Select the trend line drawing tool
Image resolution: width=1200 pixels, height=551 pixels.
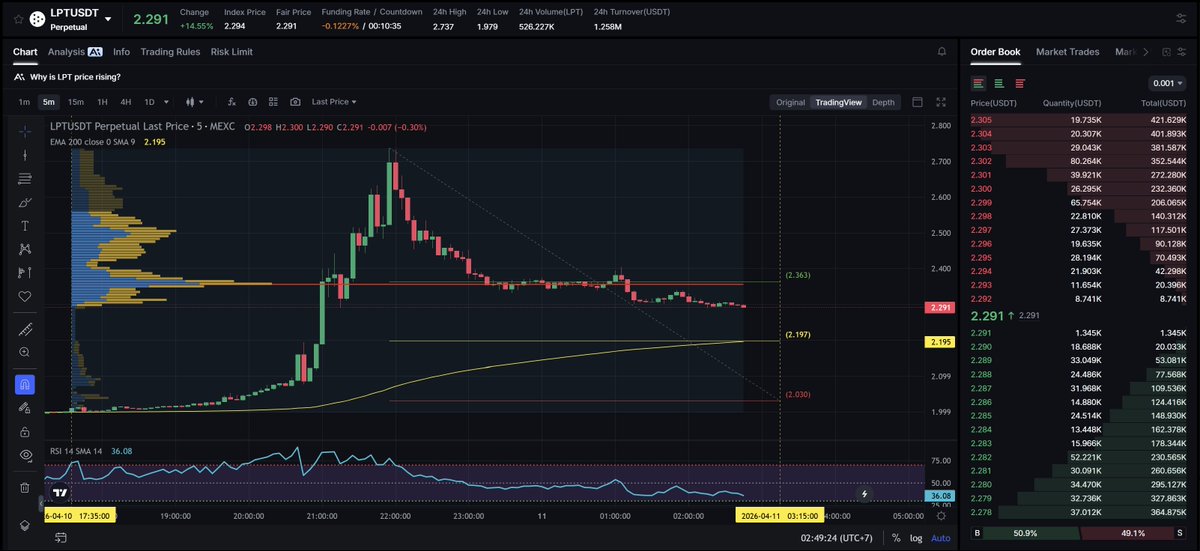tap(25, 155)
